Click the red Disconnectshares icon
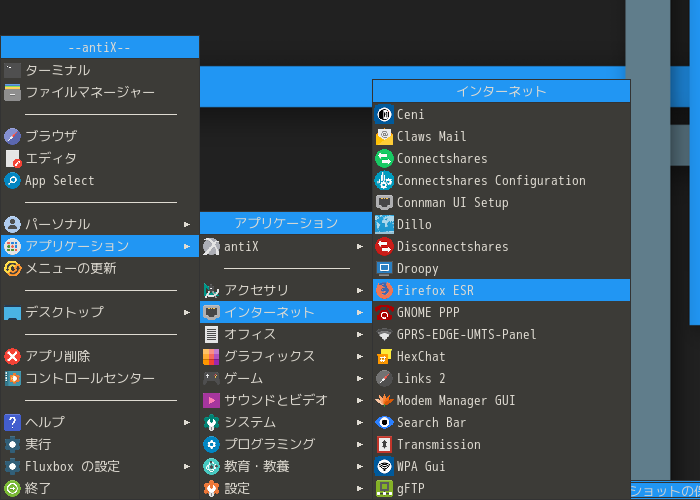Screen dimensions: 700x500 [384, 246]
